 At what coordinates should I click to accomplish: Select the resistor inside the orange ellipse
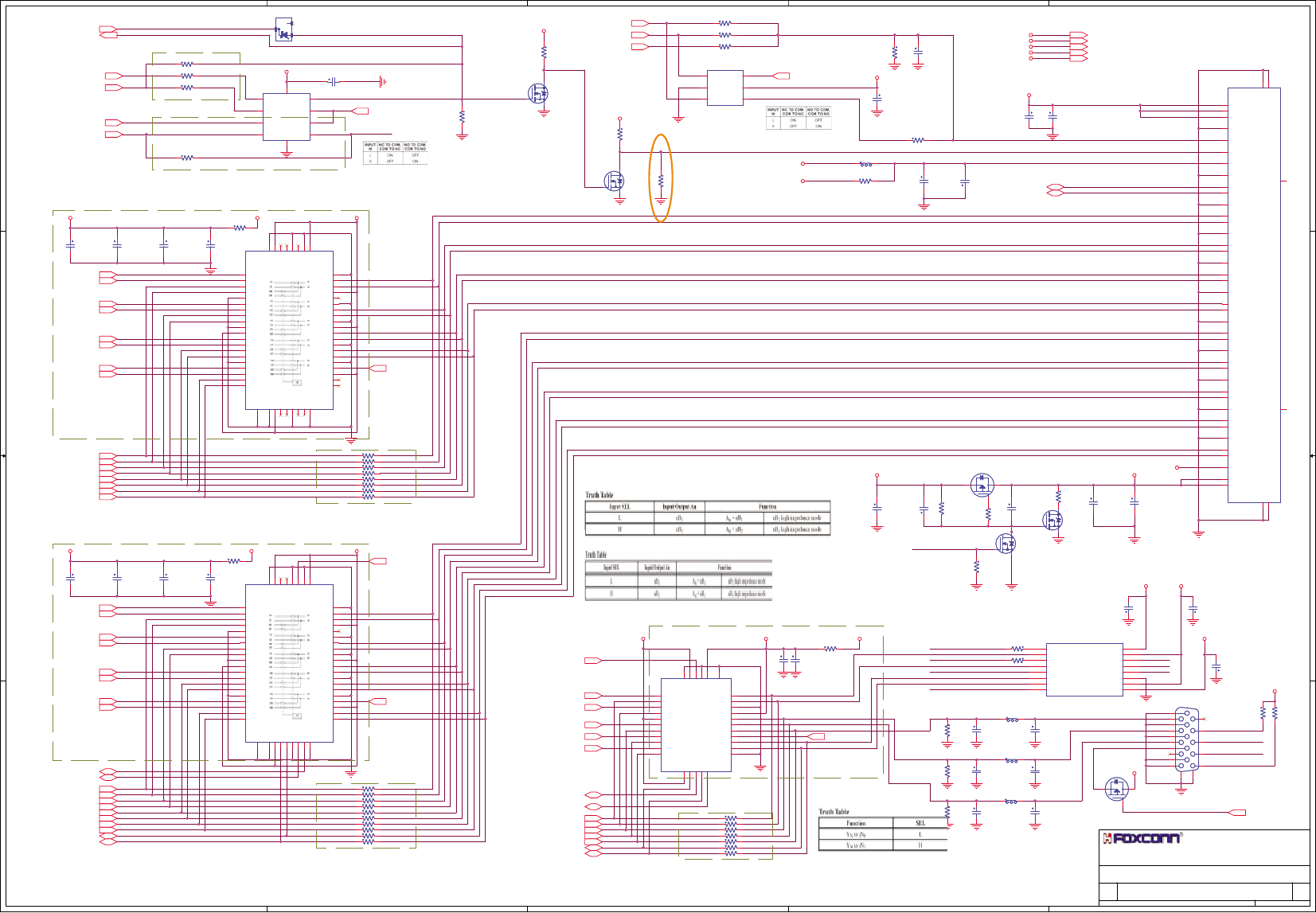tap(661, 183)
